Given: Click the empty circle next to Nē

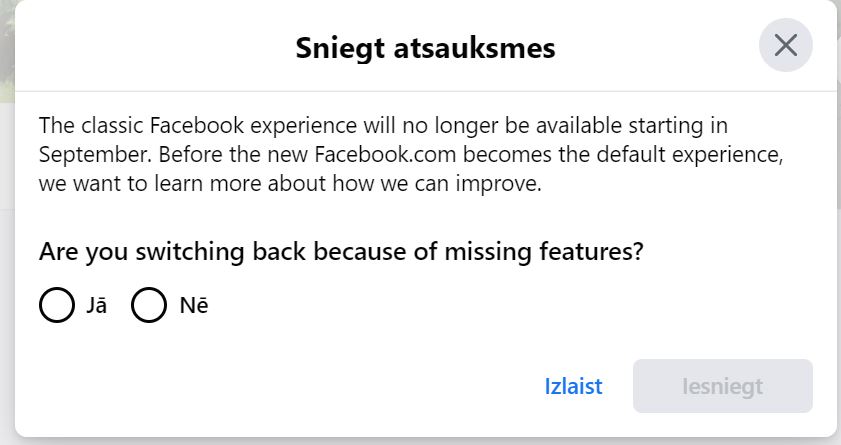Looking at the screenshot, I should click(x=149, y=305).
